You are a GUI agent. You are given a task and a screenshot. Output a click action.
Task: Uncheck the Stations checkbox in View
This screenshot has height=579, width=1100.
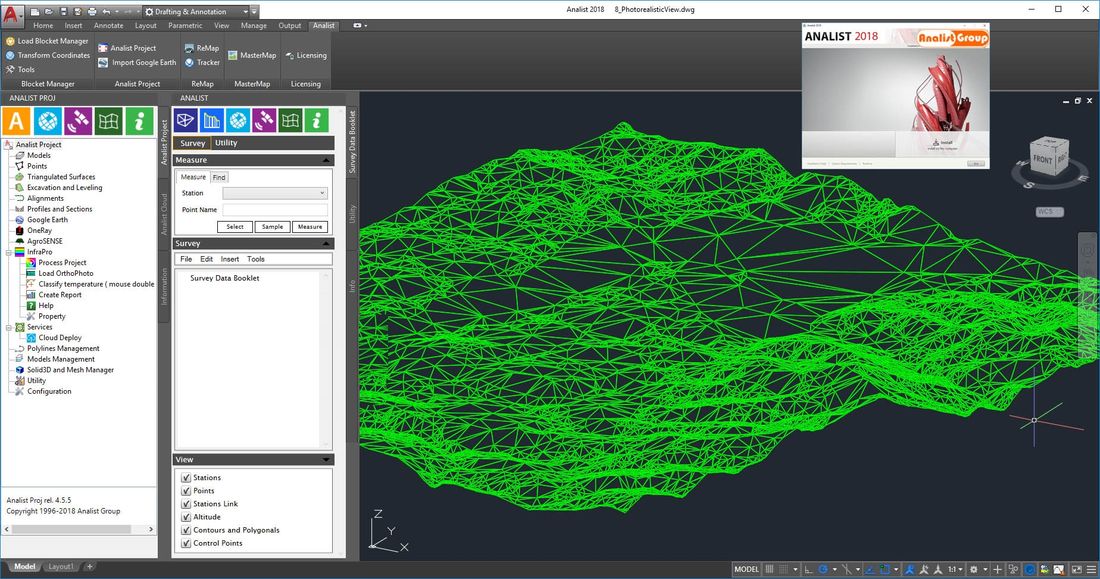tap(186, 478)
